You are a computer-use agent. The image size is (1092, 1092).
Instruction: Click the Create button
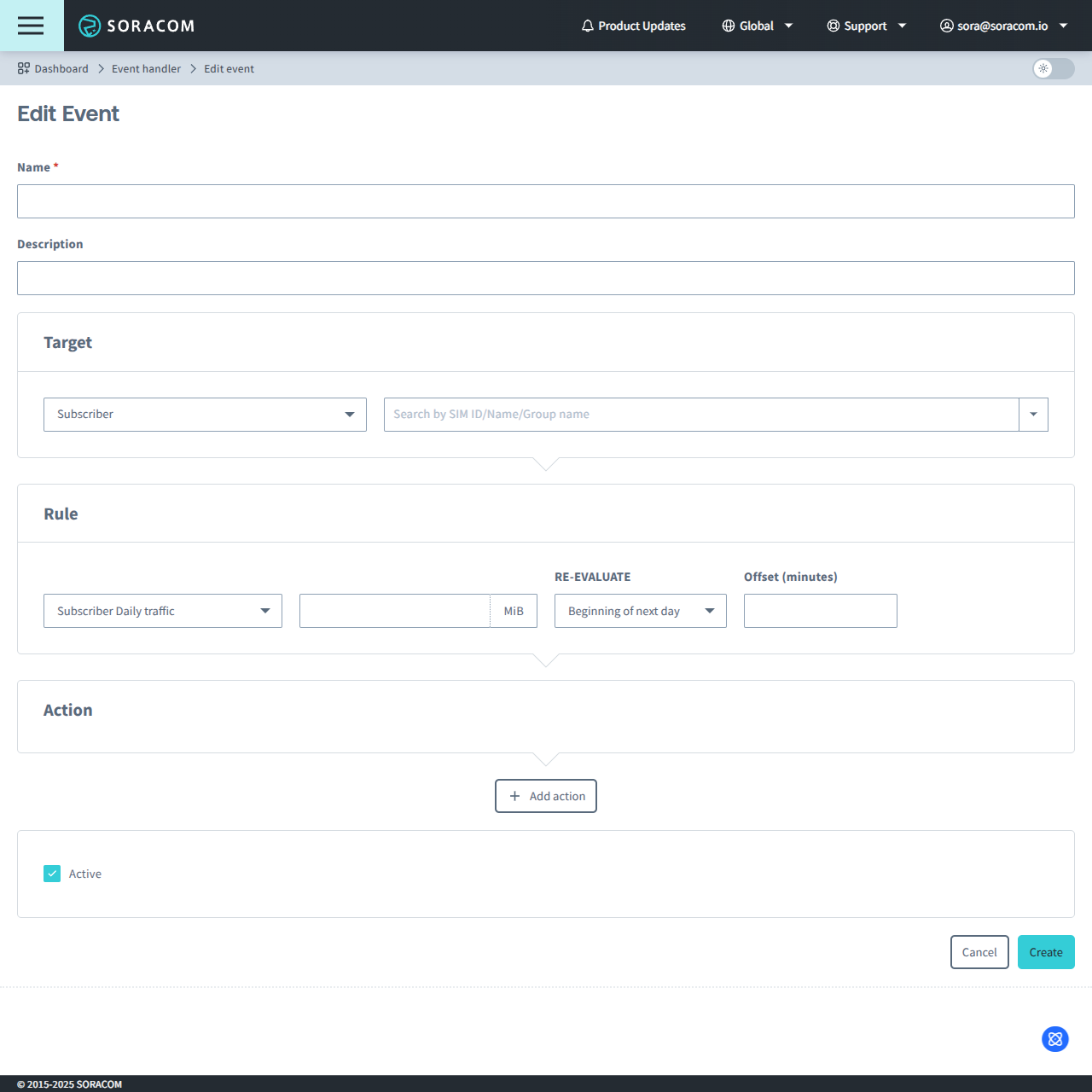pos(1046,951)
